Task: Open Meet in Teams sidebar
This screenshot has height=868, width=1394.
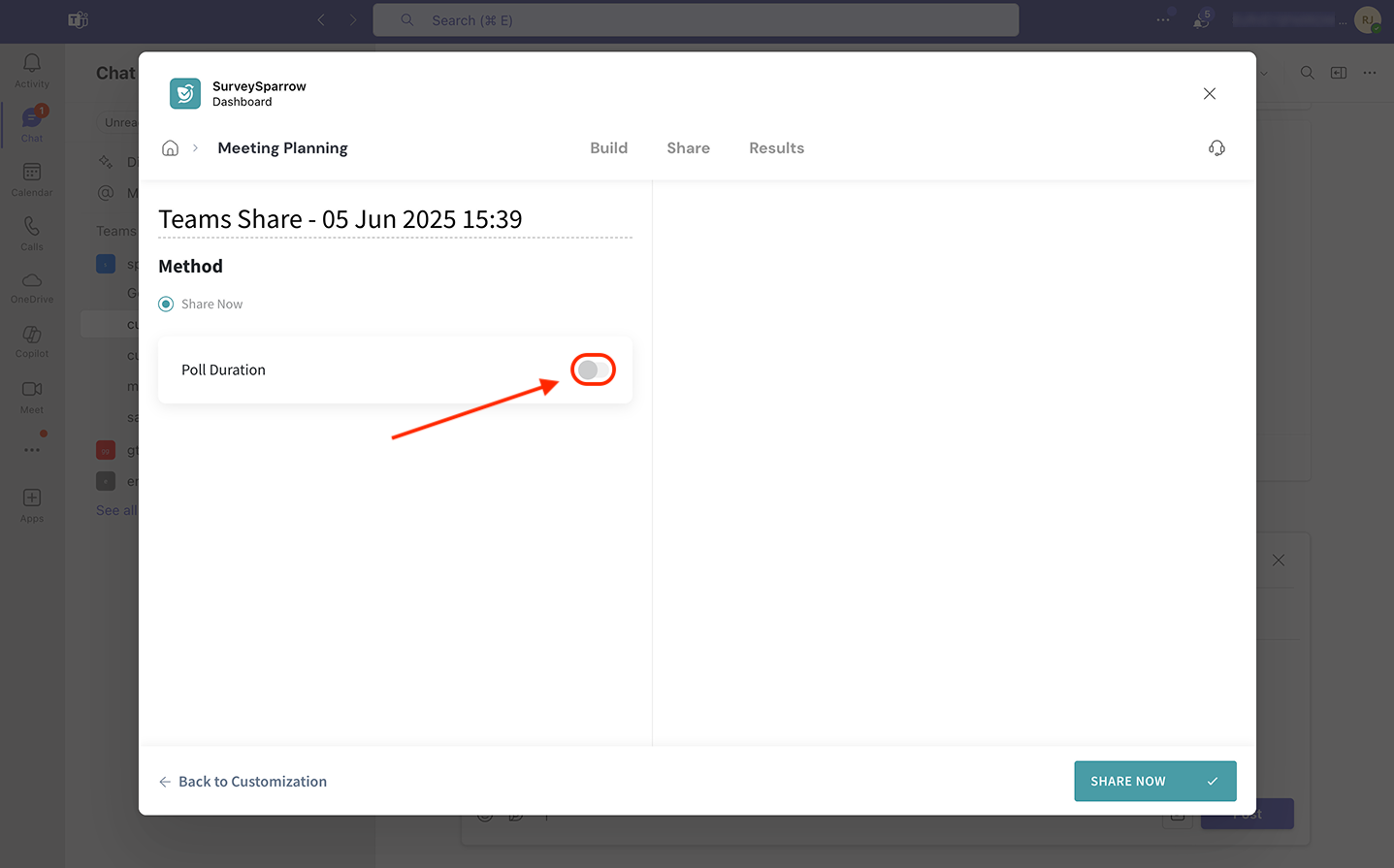Action: (32, 395)
